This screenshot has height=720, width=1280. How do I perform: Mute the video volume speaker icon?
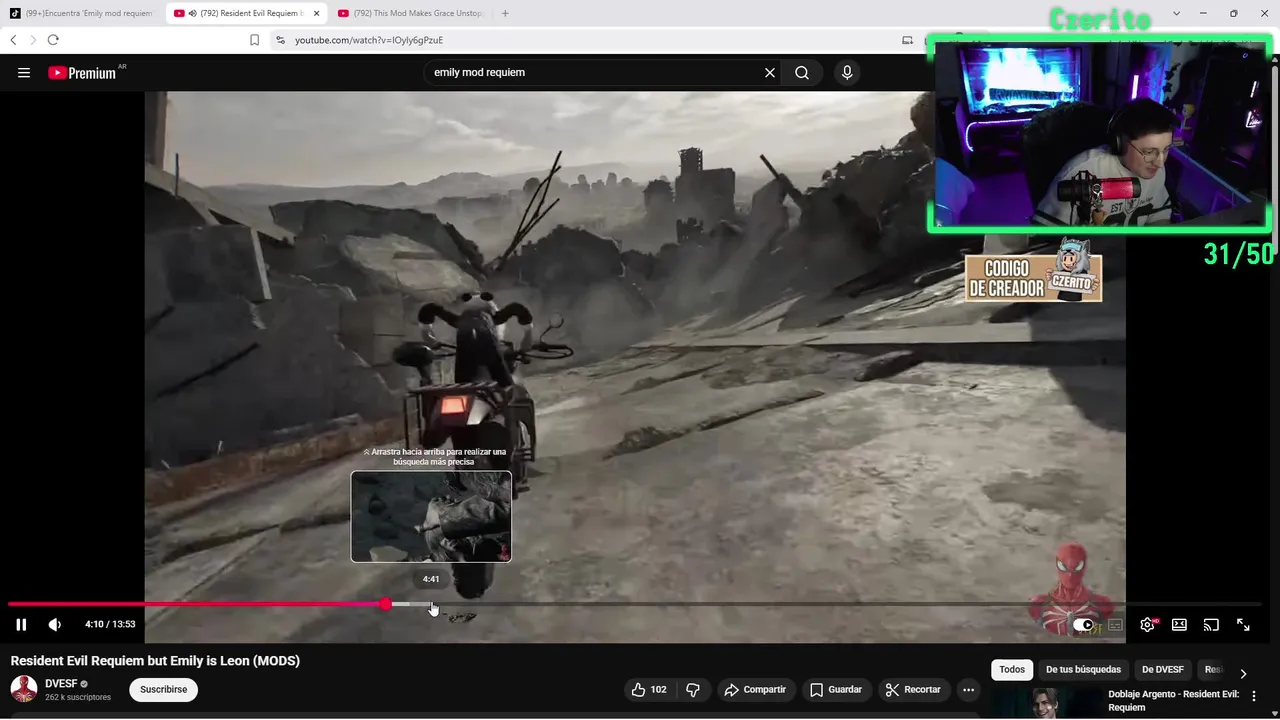[55, 625]
